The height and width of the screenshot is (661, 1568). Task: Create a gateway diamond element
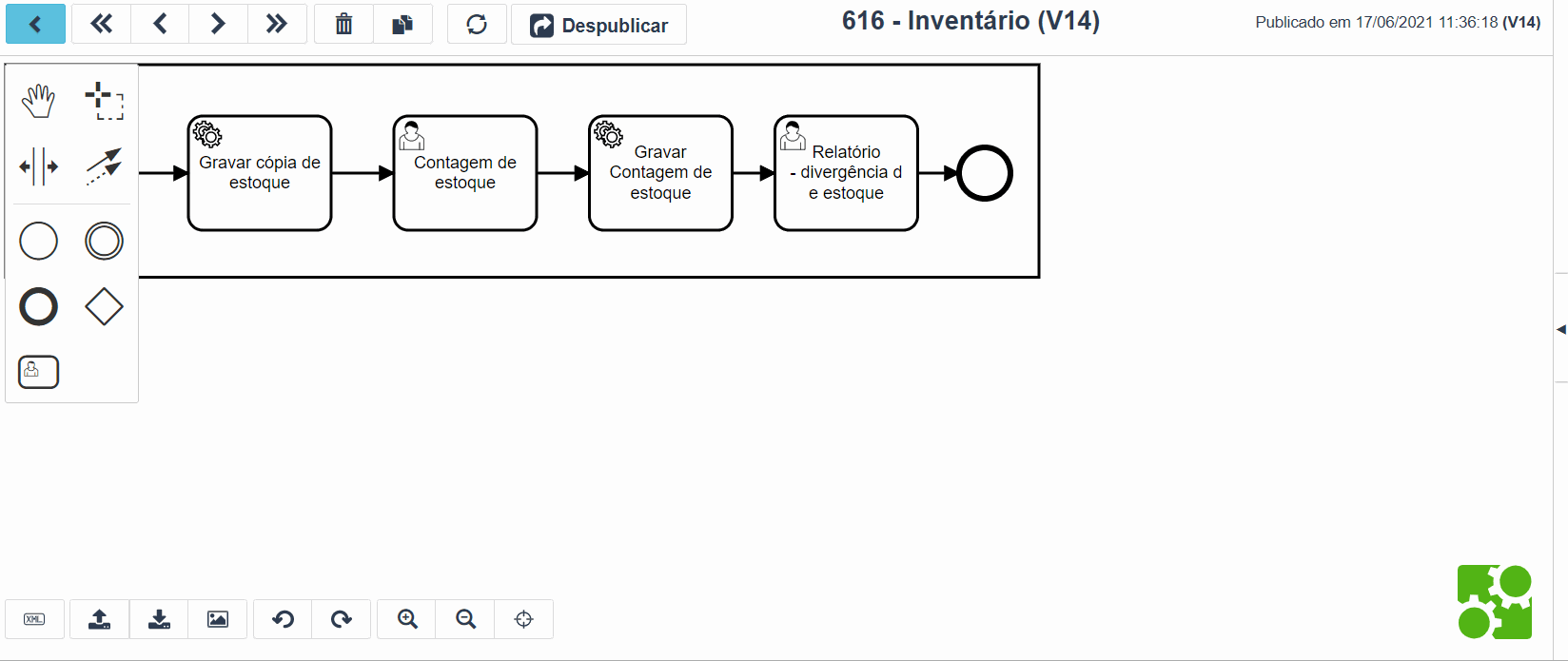[105, 306]
